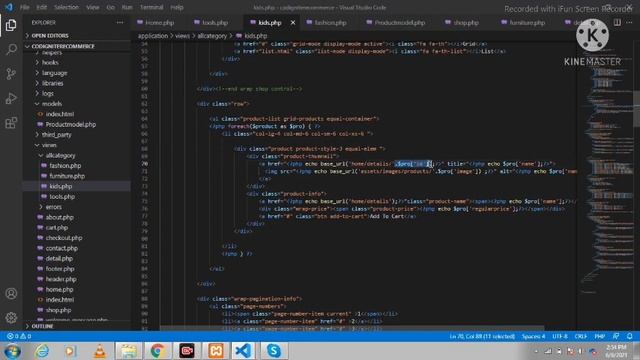Image resolution: width=640 pixels, height=360 pixels.
Task: Expand the libraries folder
Action: click(53, 83)
